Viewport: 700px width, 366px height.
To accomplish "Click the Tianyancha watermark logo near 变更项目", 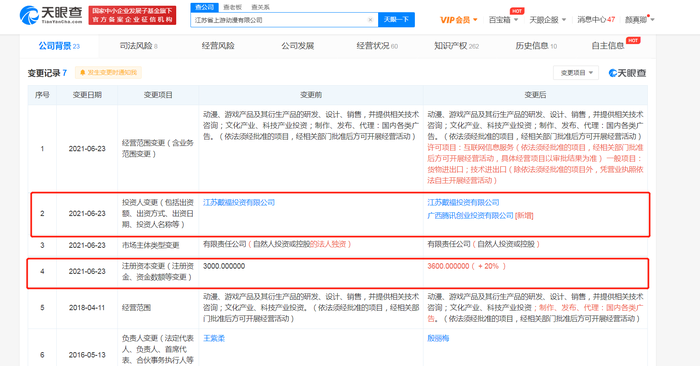I will pyautogui.click(x=628, y=73).
